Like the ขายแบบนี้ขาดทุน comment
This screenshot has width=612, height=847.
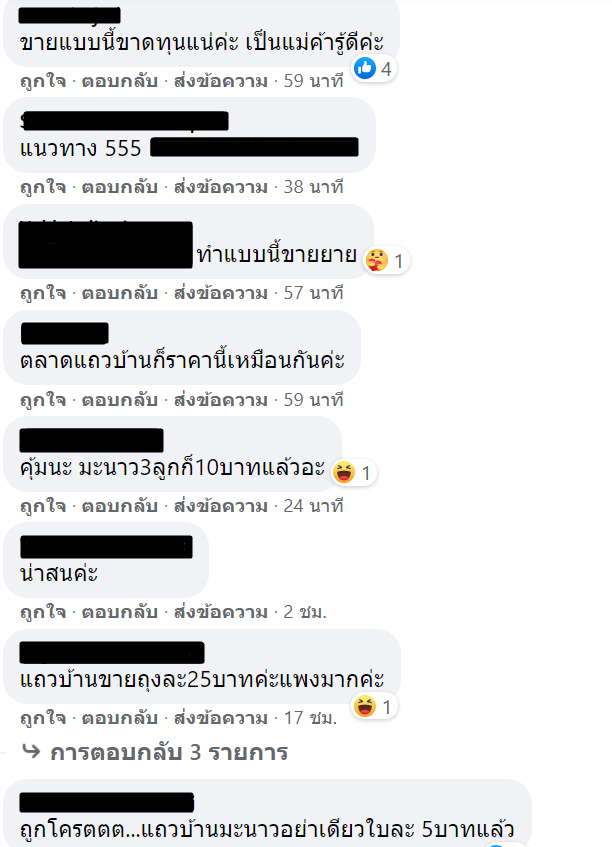(43, 81)
